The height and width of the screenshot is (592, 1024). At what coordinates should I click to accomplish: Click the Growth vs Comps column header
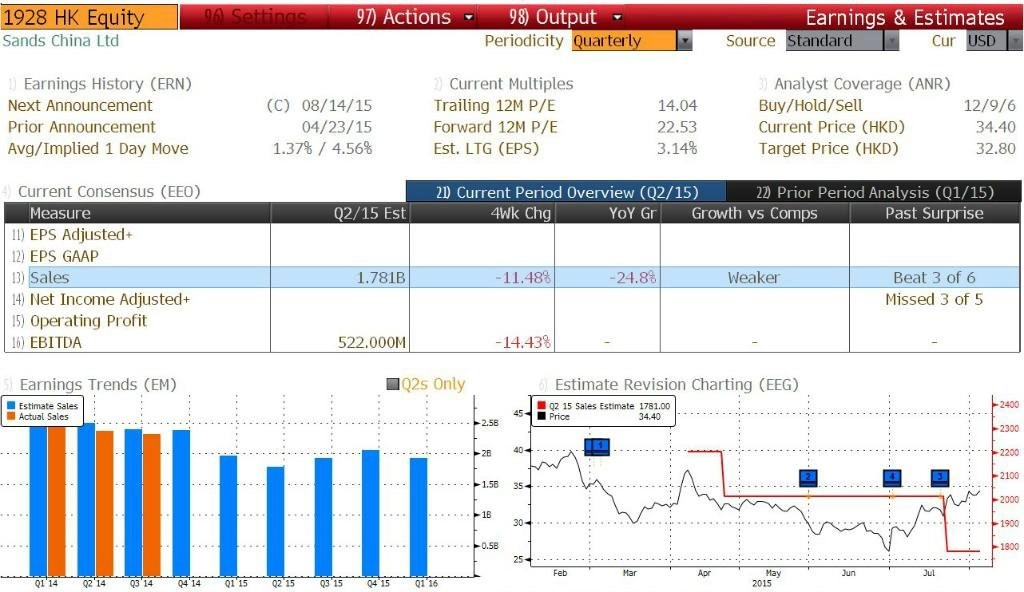coord(755,213)
